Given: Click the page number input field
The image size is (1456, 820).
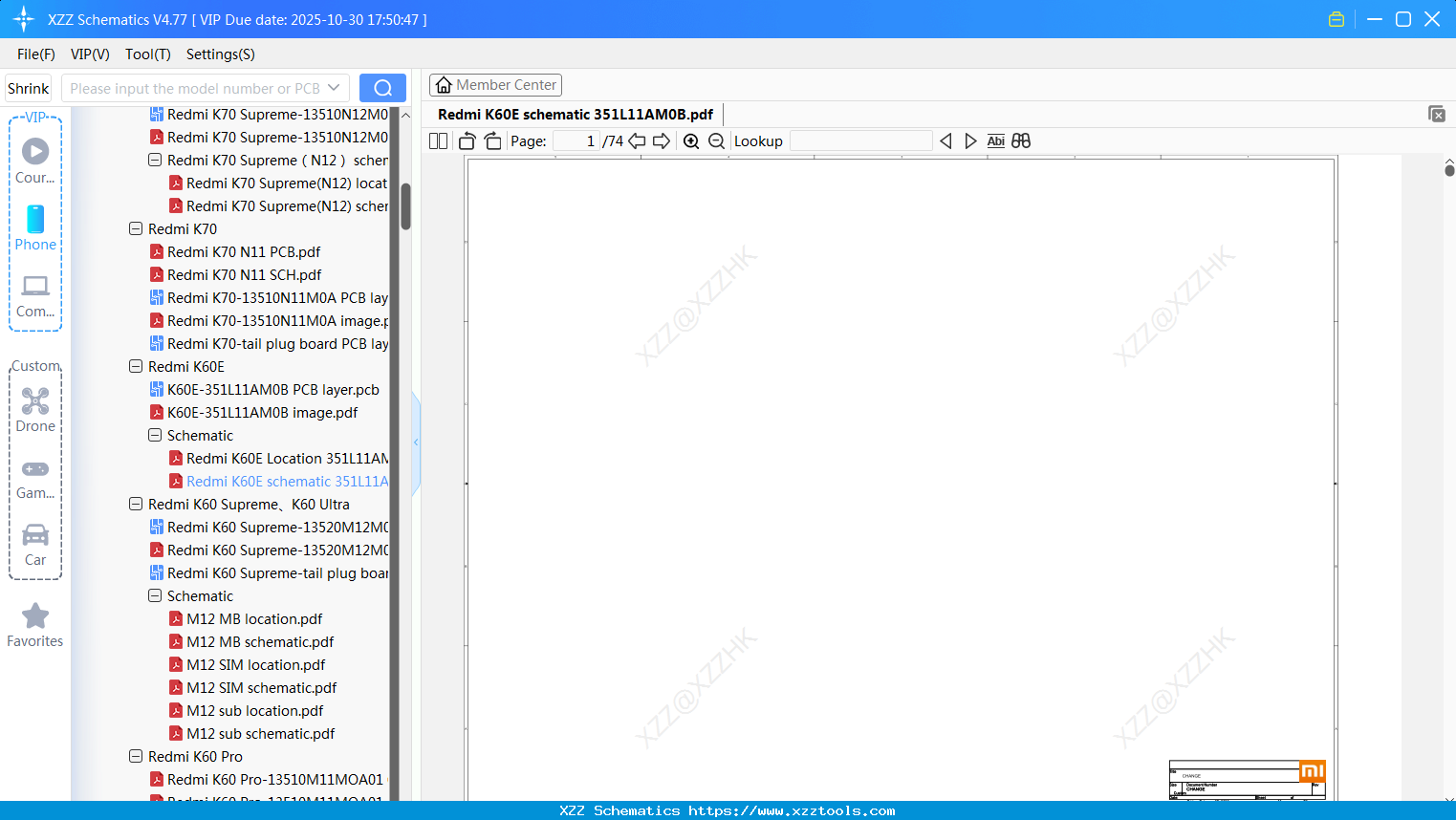Looking at the screenshot, I should [576, 141].
